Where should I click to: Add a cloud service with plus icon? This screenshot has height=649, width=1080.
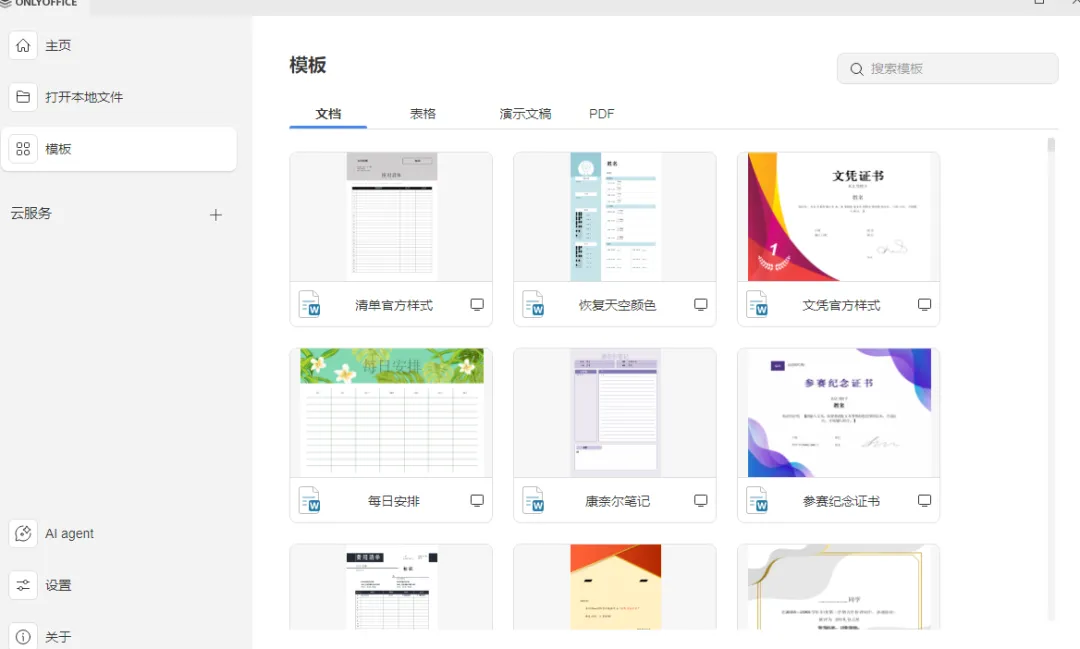(216, 215)
